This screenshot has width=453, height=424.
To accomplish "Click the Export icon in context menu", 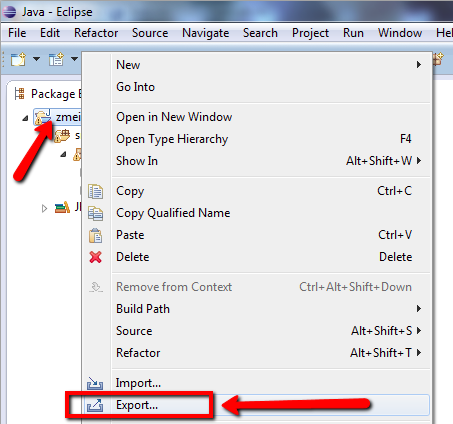I will [x=95, y=405].
